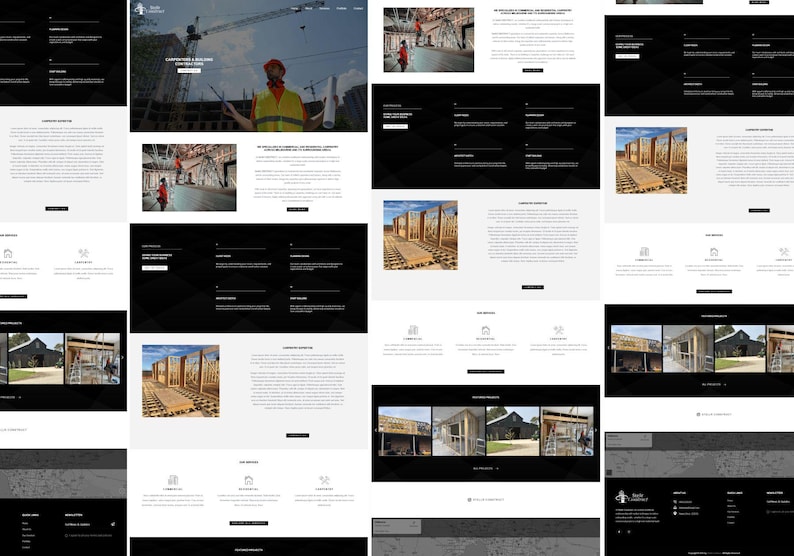The width and height of the screenshot is (794, 556).
Task: Click the Carpentry Expertise black button on crane hero page
Action: (297, 435)
